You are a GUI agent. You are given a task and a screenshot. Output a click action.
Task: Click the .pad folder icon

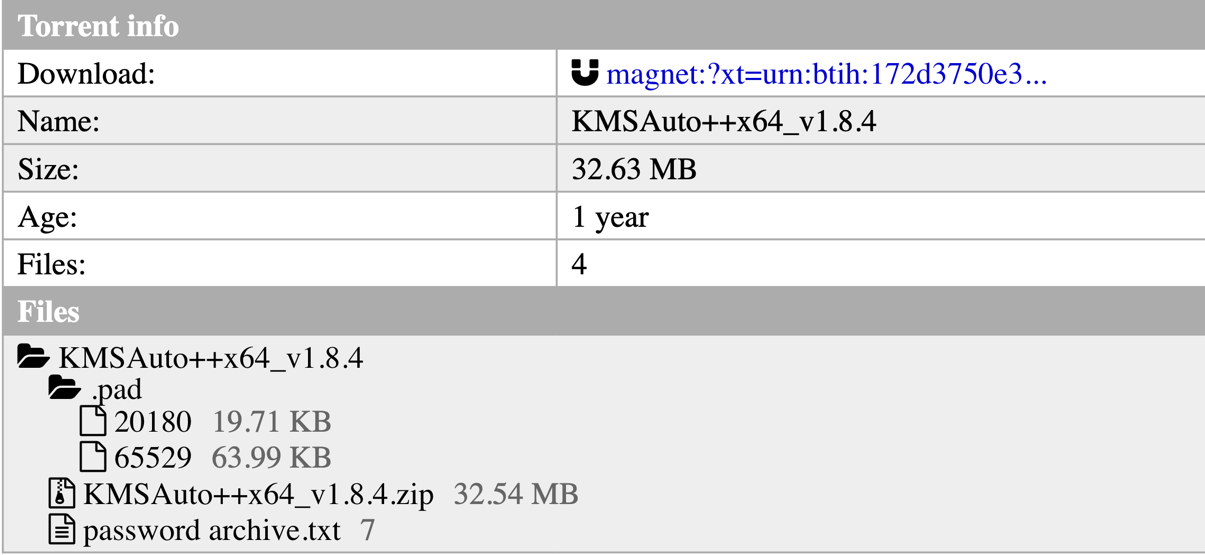click(65, 389)
